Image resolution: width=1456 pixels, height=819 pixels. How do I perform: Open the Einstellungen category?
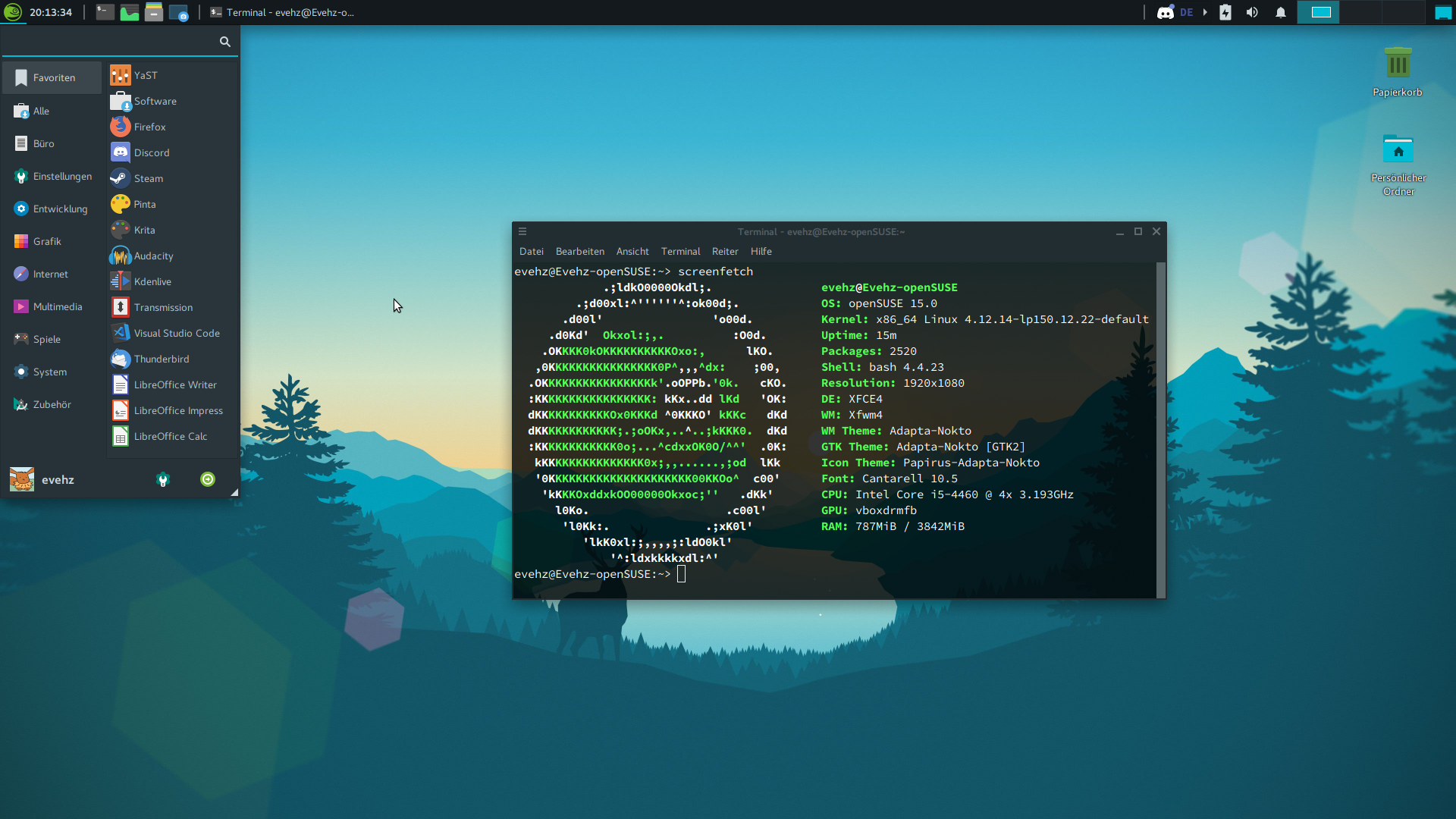(52, 176)
